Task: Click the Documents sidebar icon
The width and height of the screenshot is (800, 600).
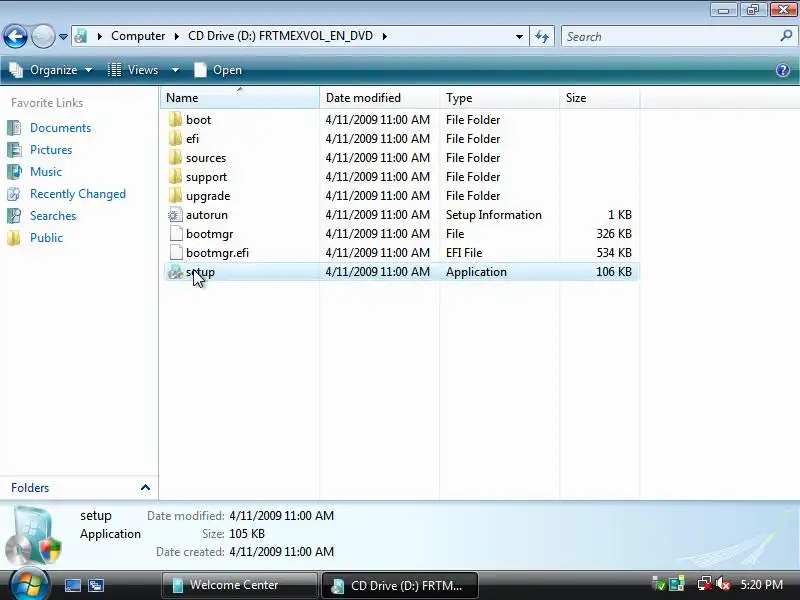Action: 14,128
